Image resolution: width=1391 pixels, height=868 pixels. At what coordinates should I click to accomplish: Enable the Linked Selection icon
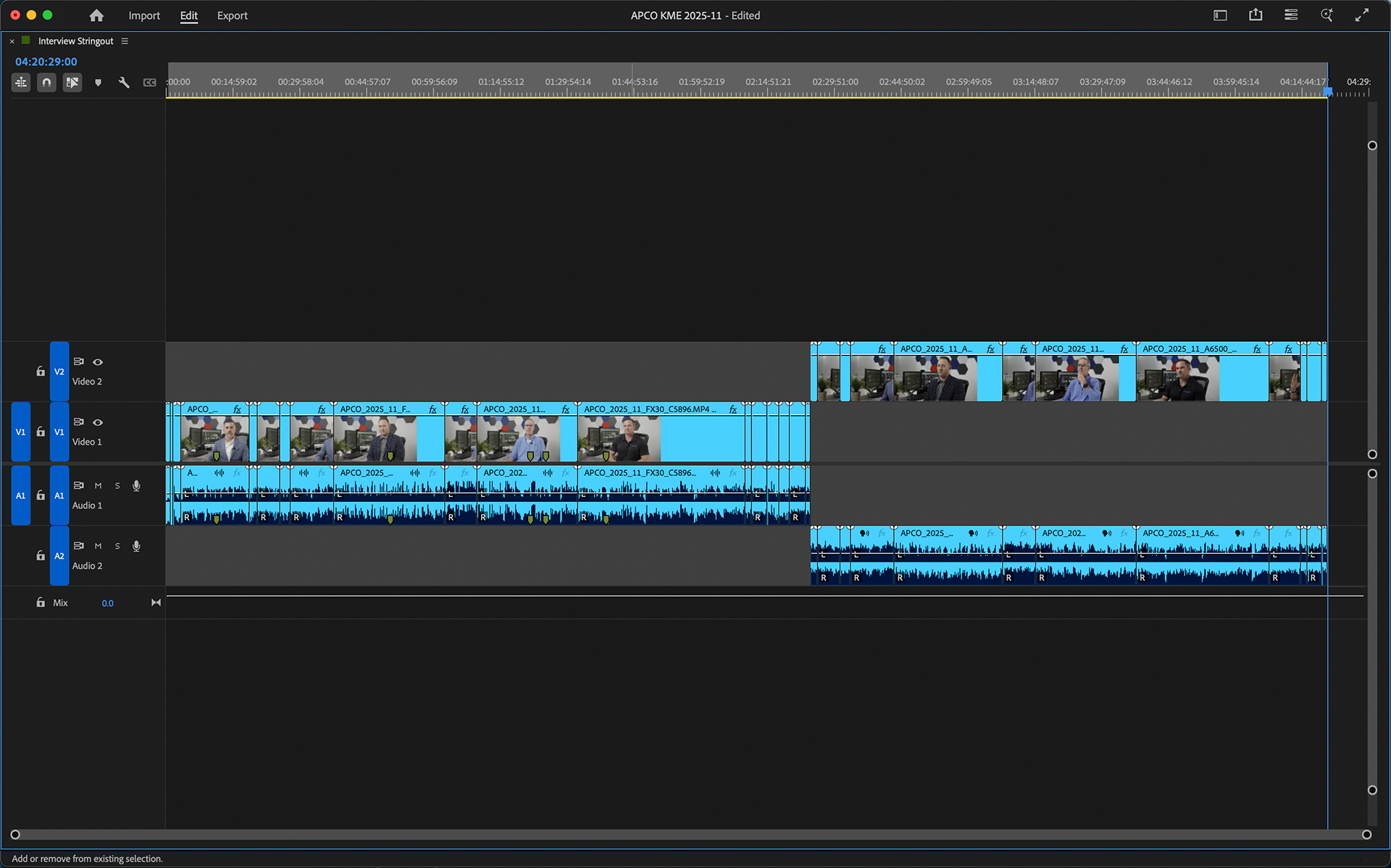[x=72, y=82]
